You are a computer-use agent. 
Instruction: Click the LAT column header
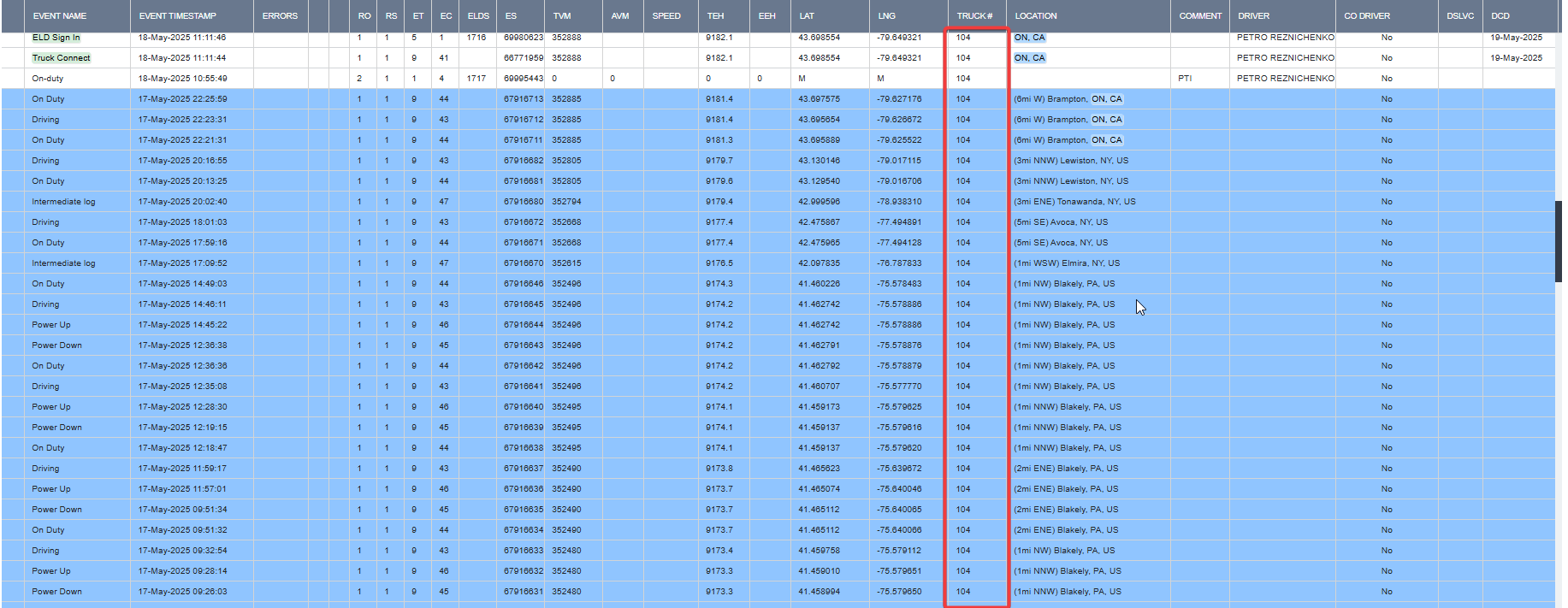[807, 16]
